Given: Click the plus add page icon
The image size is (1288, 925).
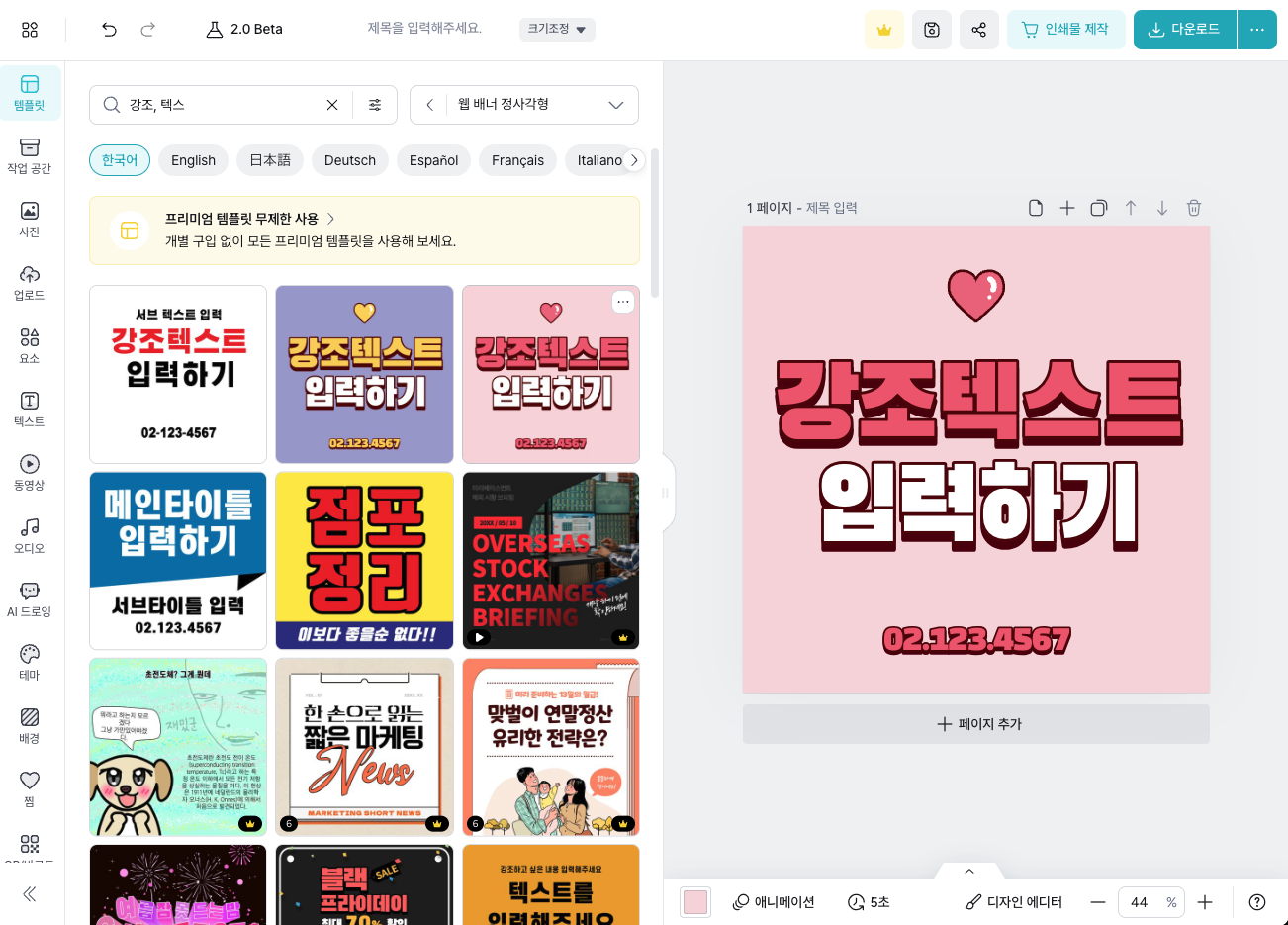Looking at the screenshot, I should pyautogui.click(x=1067, y=208).
